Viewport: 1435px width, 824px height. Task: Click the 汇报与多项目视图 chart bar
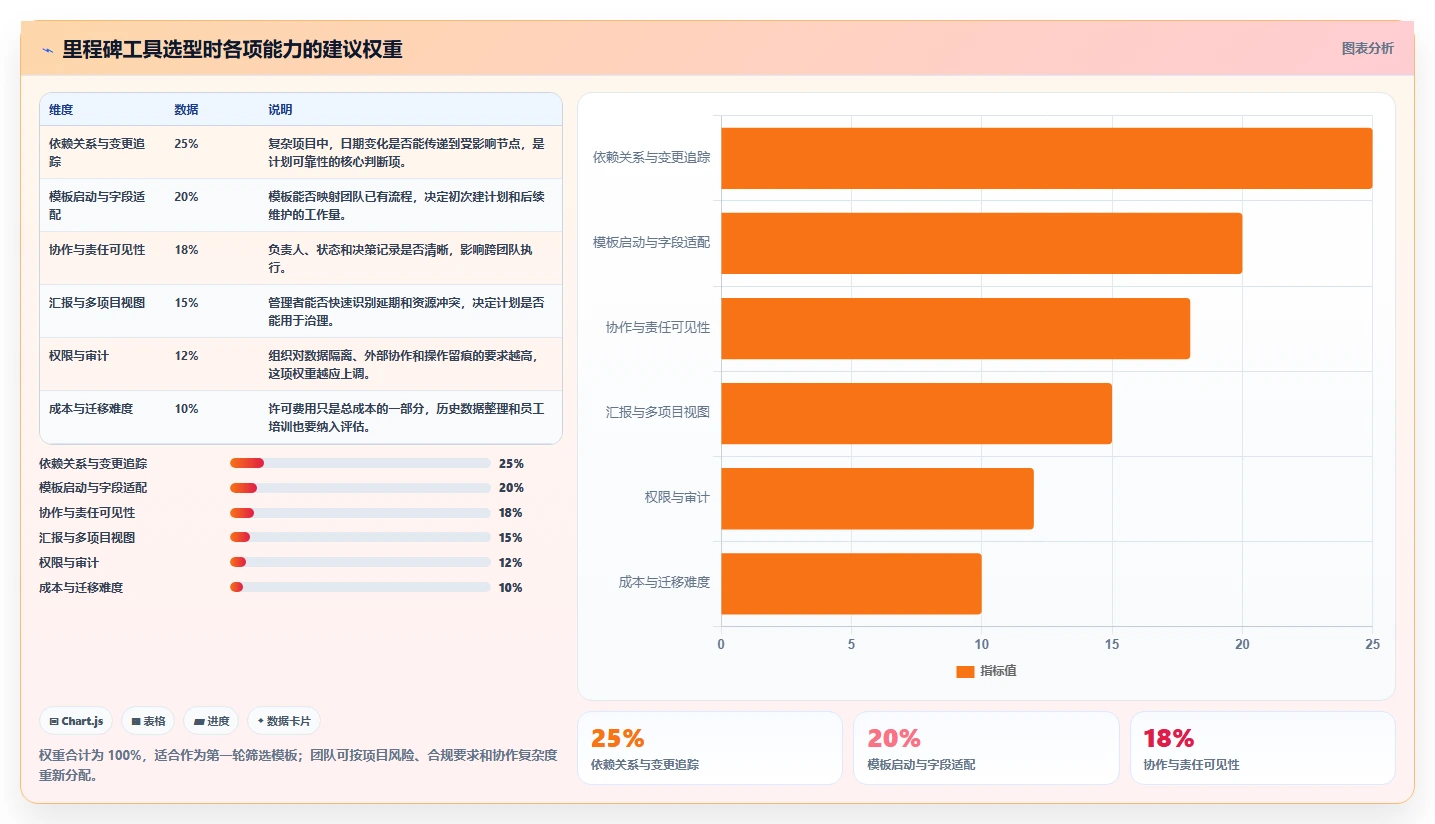tap(916, 413)
